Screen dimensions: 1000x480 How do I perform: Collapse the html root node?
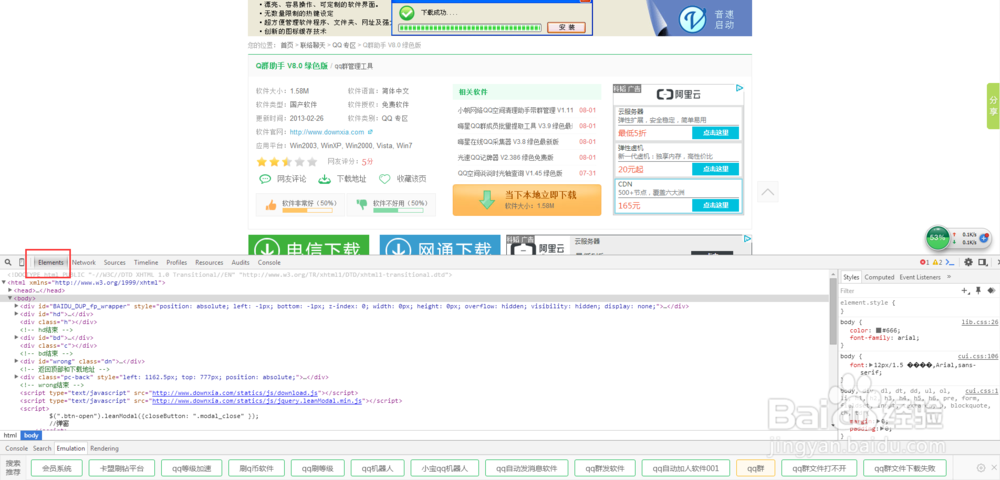tap(4, 282)
